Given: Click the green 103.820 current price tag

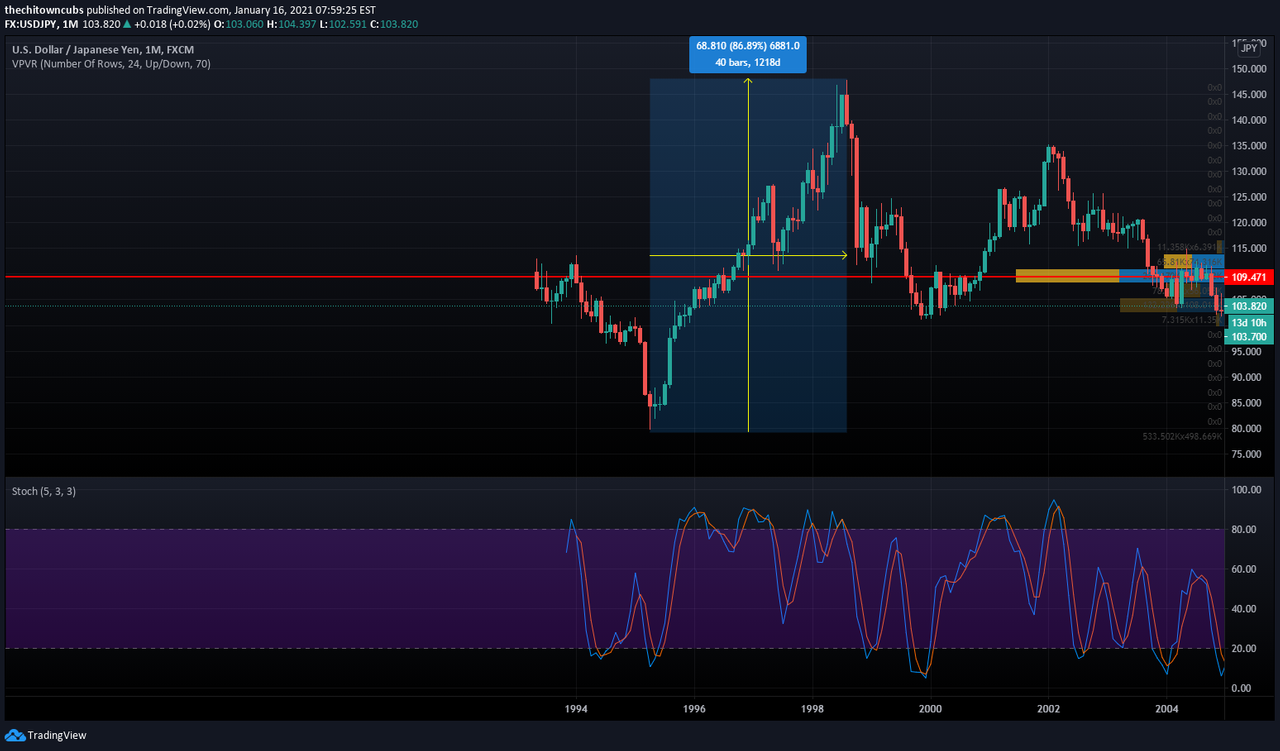Looking at the screenshot, I should (1251, 306).
